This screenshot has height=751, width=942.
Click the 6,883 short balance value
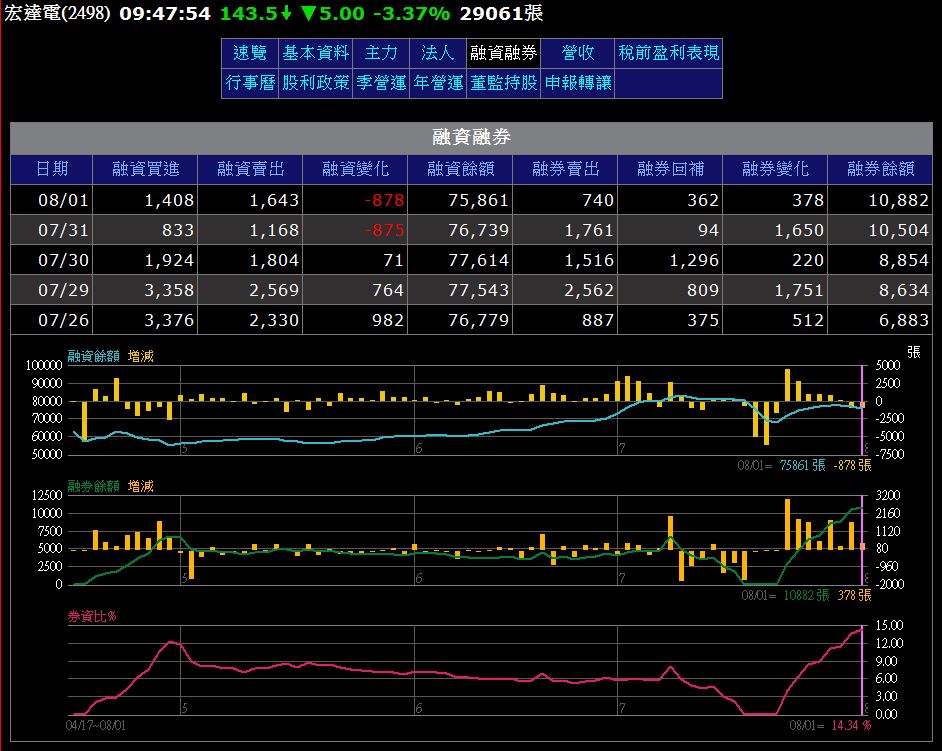point(904,320)
